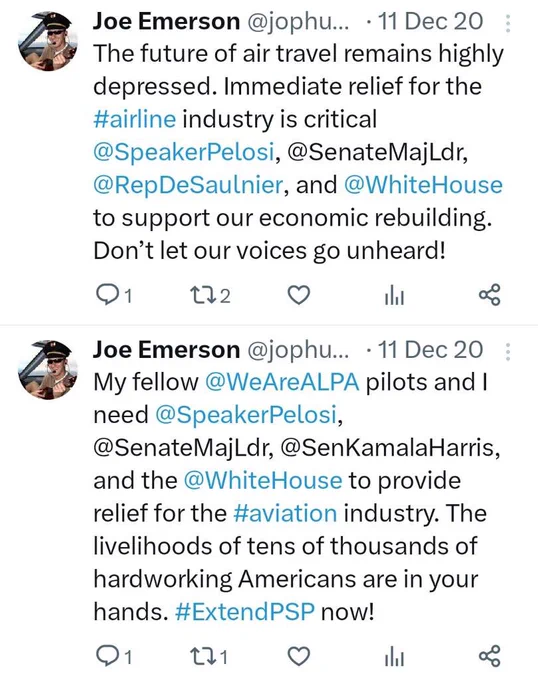This screenshot has width=538, height=680.
Task: Open @WeAreALPA profile mention
Action: (282, 382)
